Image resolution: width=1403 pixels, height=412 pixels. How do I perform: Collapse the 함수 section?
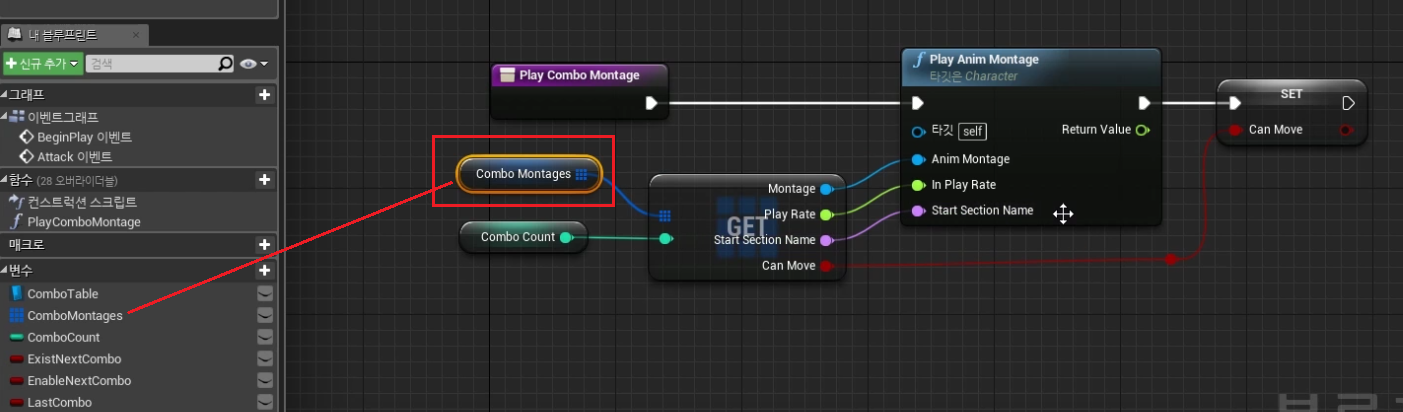pyautogui.click(x=4, y=180)
